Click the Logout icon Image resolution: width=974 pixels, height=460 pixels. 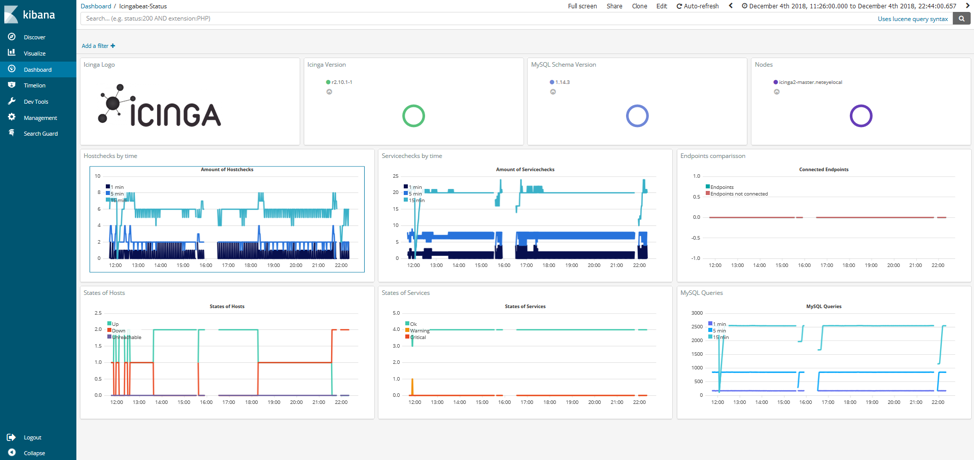point(11,437)
